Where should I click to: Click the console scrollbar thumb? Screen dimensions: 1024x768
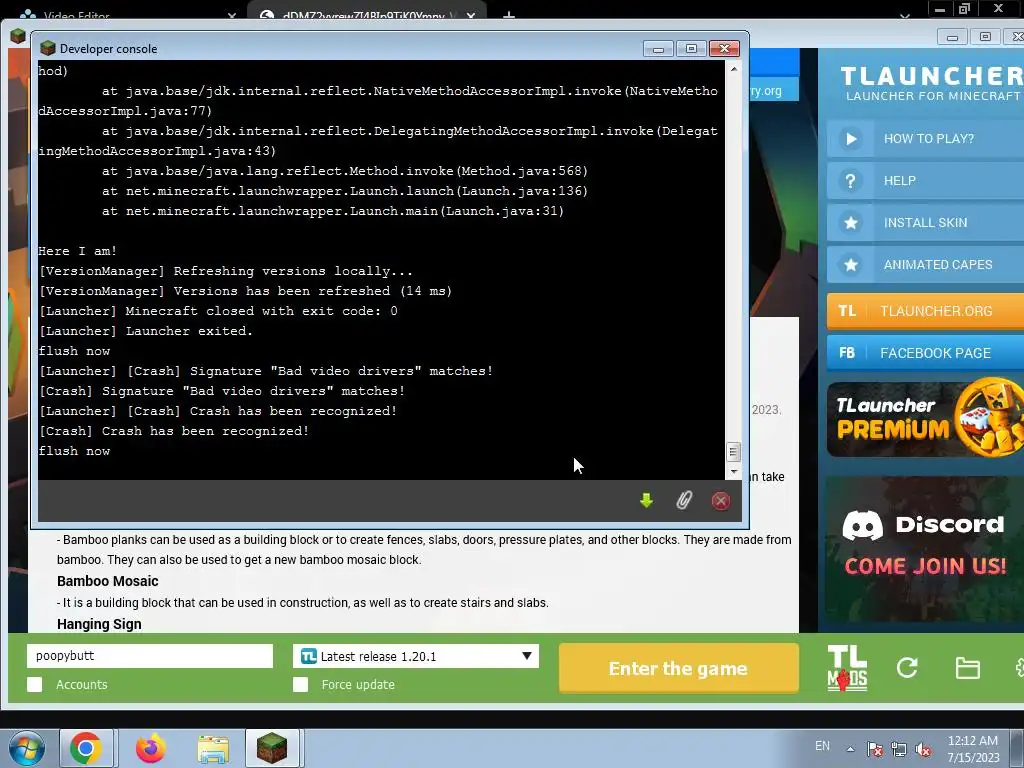point(733,452)
